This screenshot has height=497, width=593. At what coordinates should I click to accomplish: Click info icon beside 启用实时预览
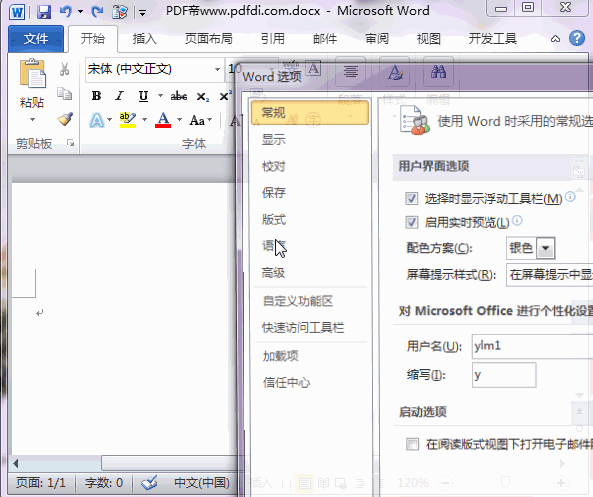[517, 221]
